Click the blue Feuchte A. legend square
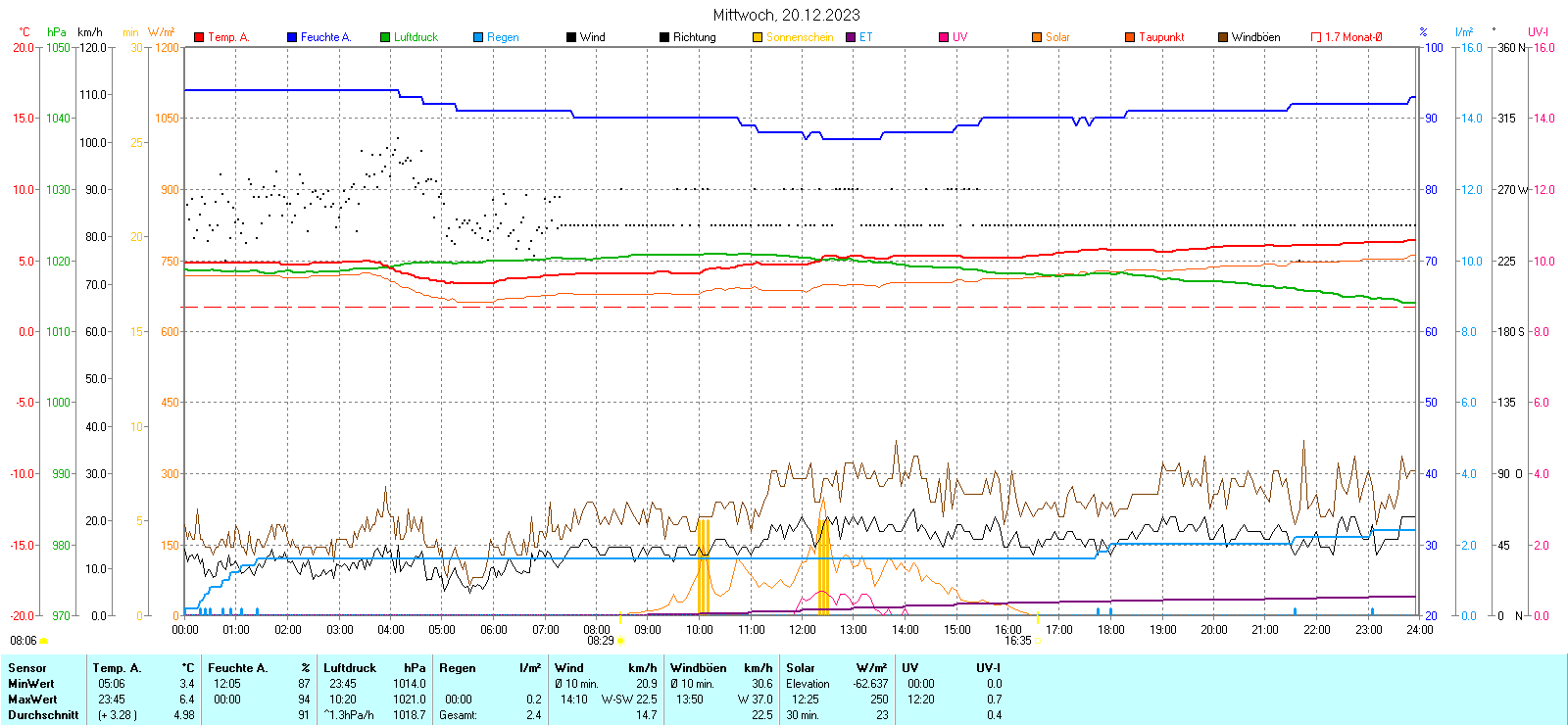The height and width of the screenshot is (725, 1568). pyautogui.click(x=292, y=37)
